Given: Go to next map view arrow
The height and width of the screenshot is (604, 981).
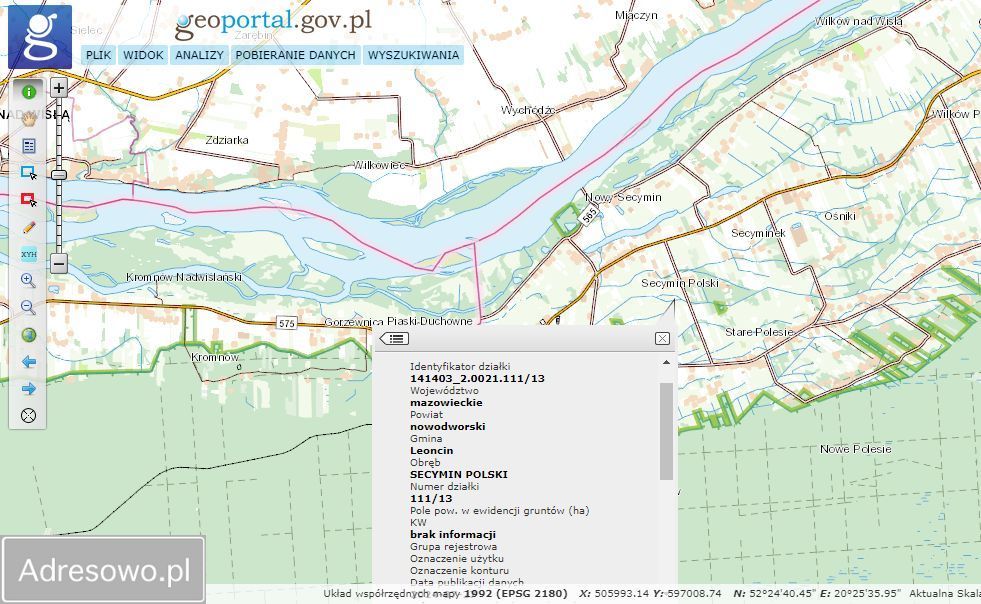Looking at the screenshot, I should click(28, 389).
